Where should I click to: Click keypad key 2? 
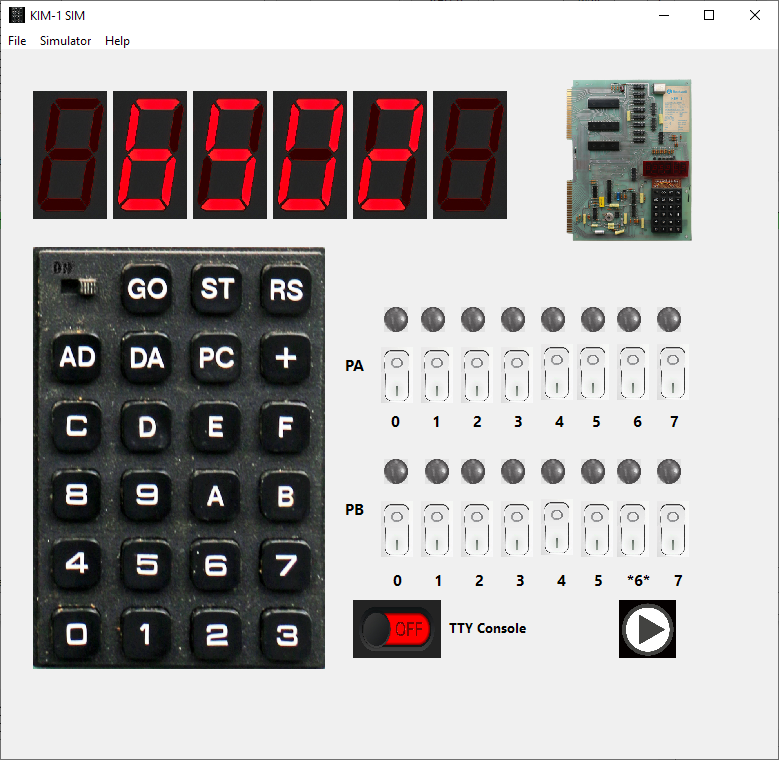(217, 634)
